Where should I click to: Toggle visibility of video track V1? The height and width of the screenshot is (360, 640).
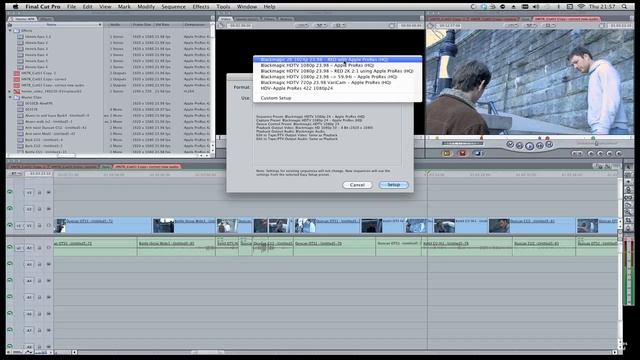10,225
